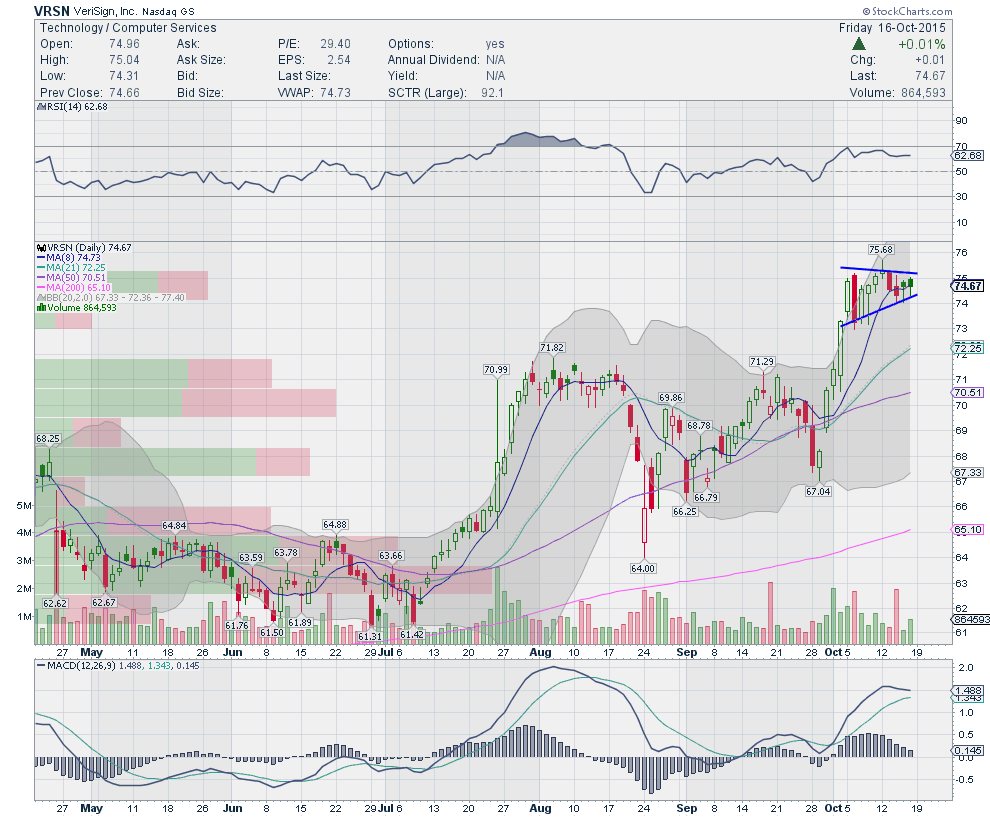Click the RSI 62.68 right-axis value tag
Image resolution: width=990 pixels, height=817 pixels.
[x=968, y=155]
